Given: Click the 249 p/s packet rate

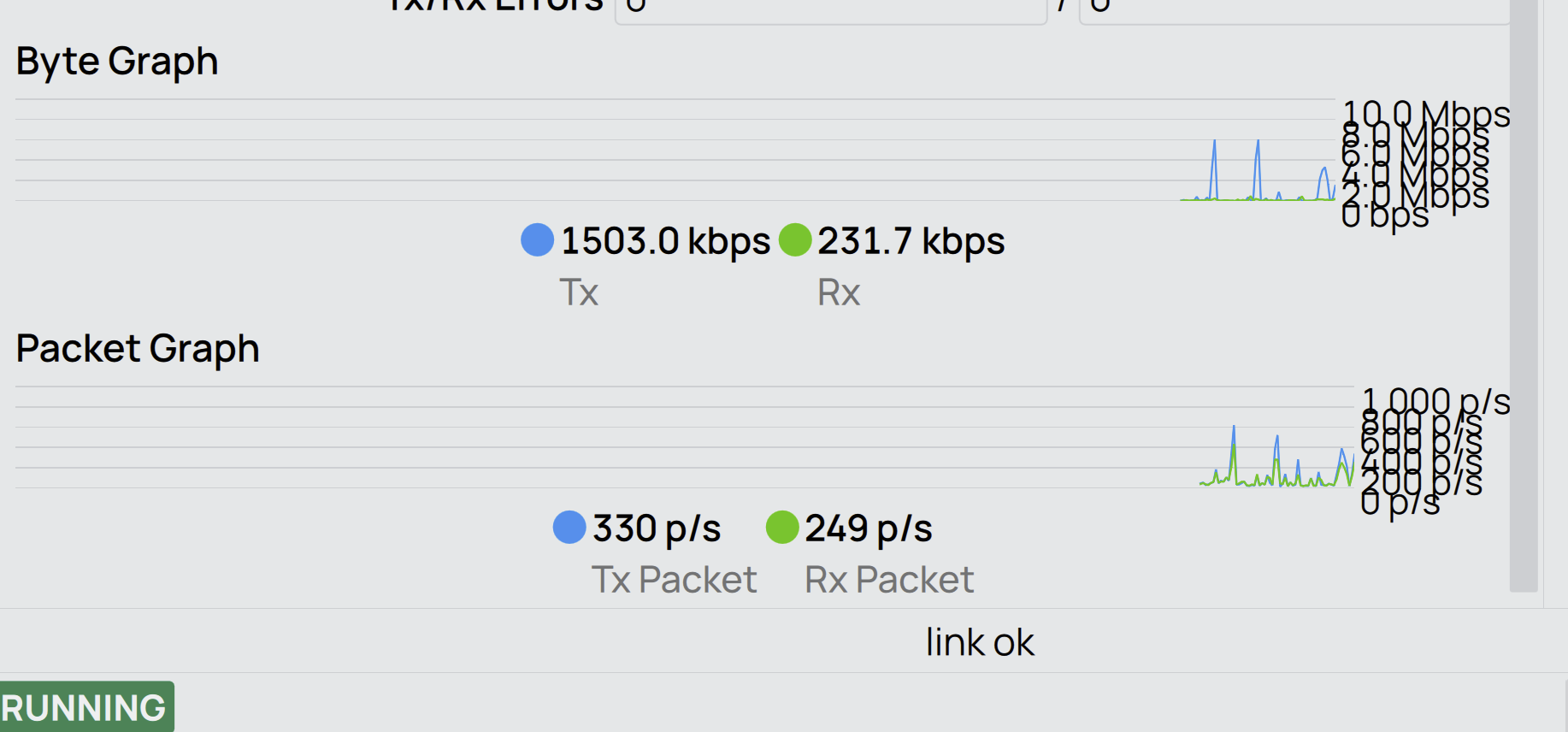Looking at the screenshot, I should pos(869,528).
